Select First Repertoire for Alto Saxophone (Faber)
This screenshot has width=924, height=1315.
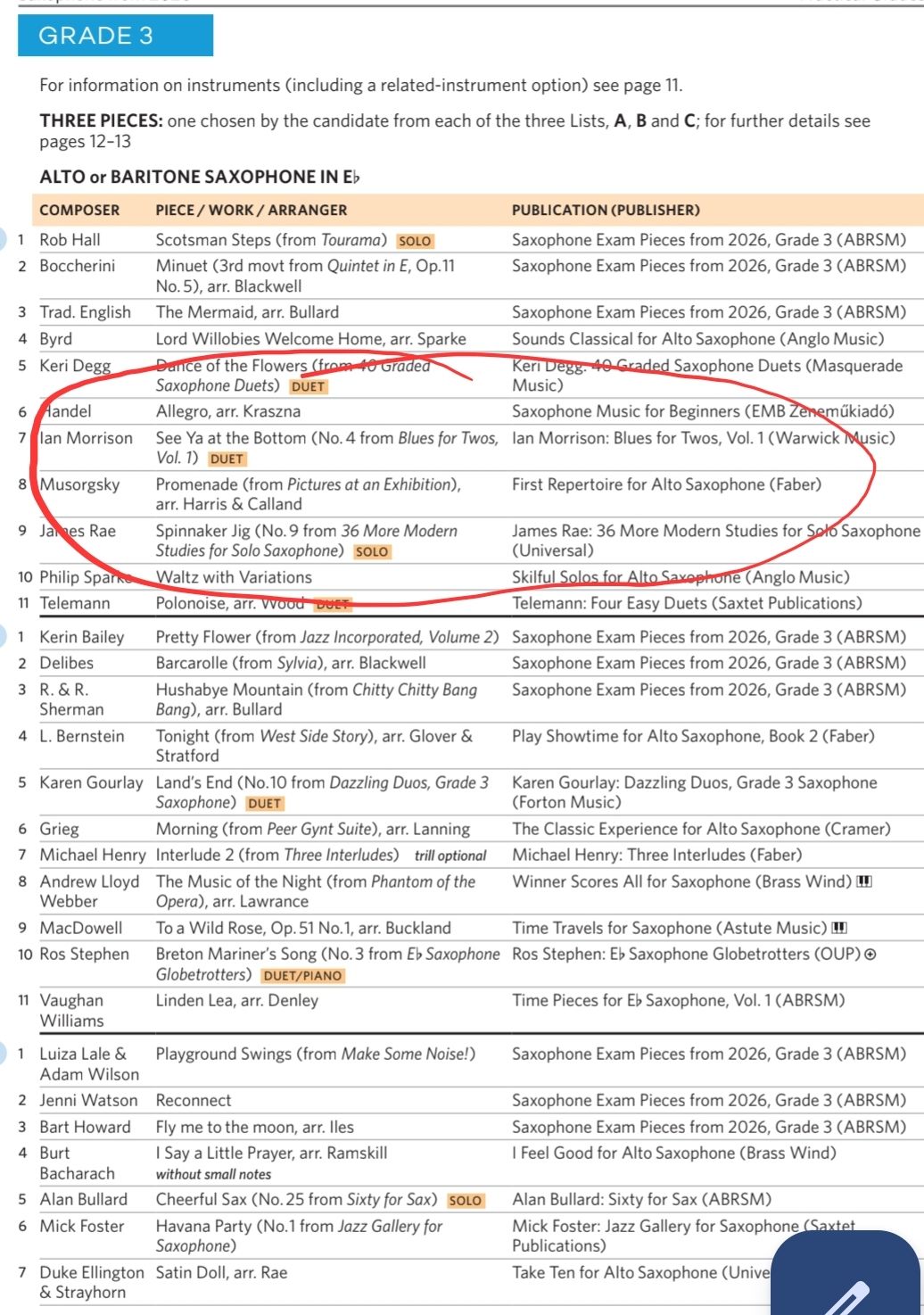click(x=667, y=484)
